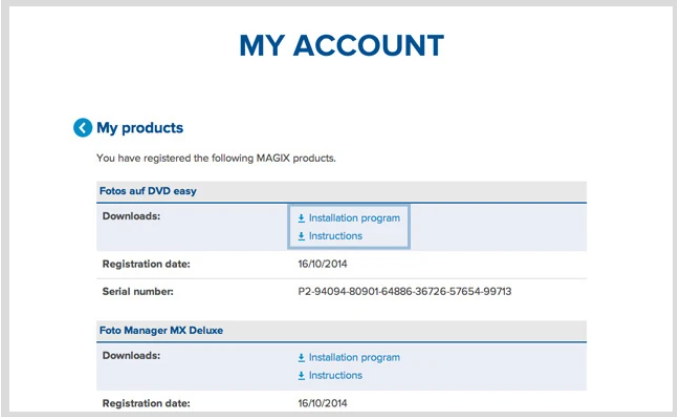Click download icon for Fotos auf DVD Instructions
This screenshot has height=417, width=677.
point(301,236)
